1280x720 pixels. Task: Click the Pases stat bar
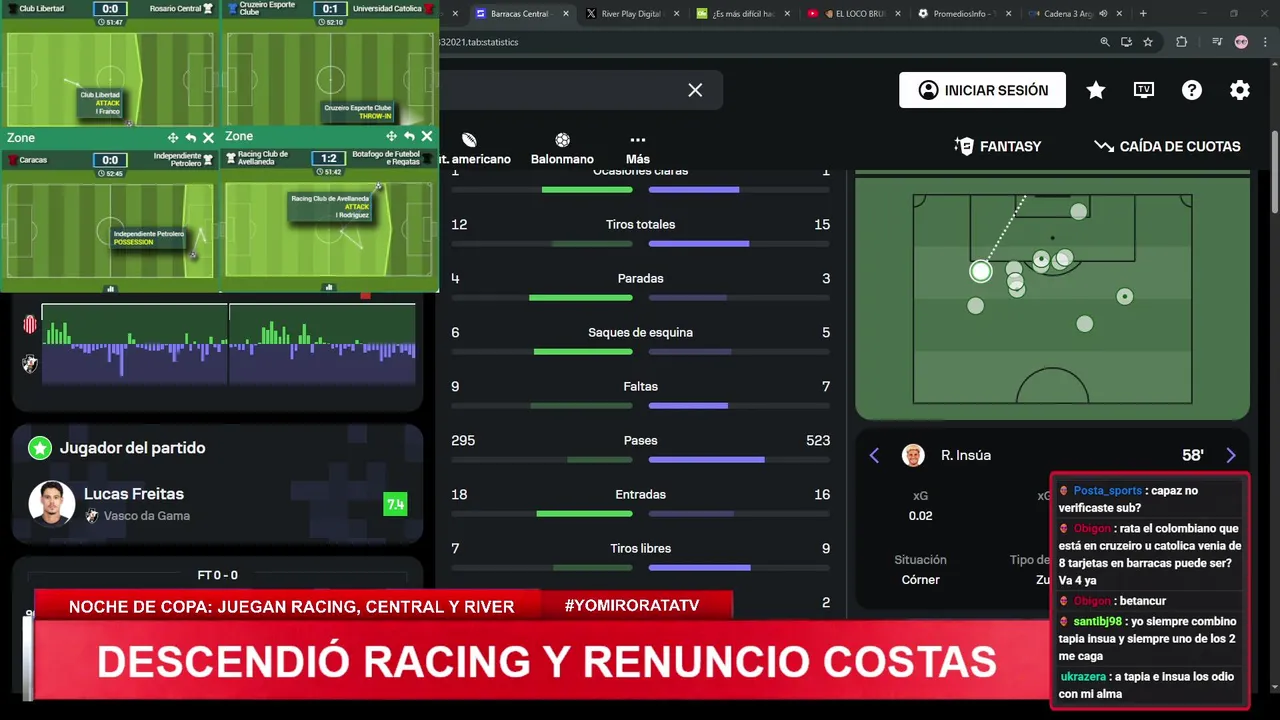(640, 460)
